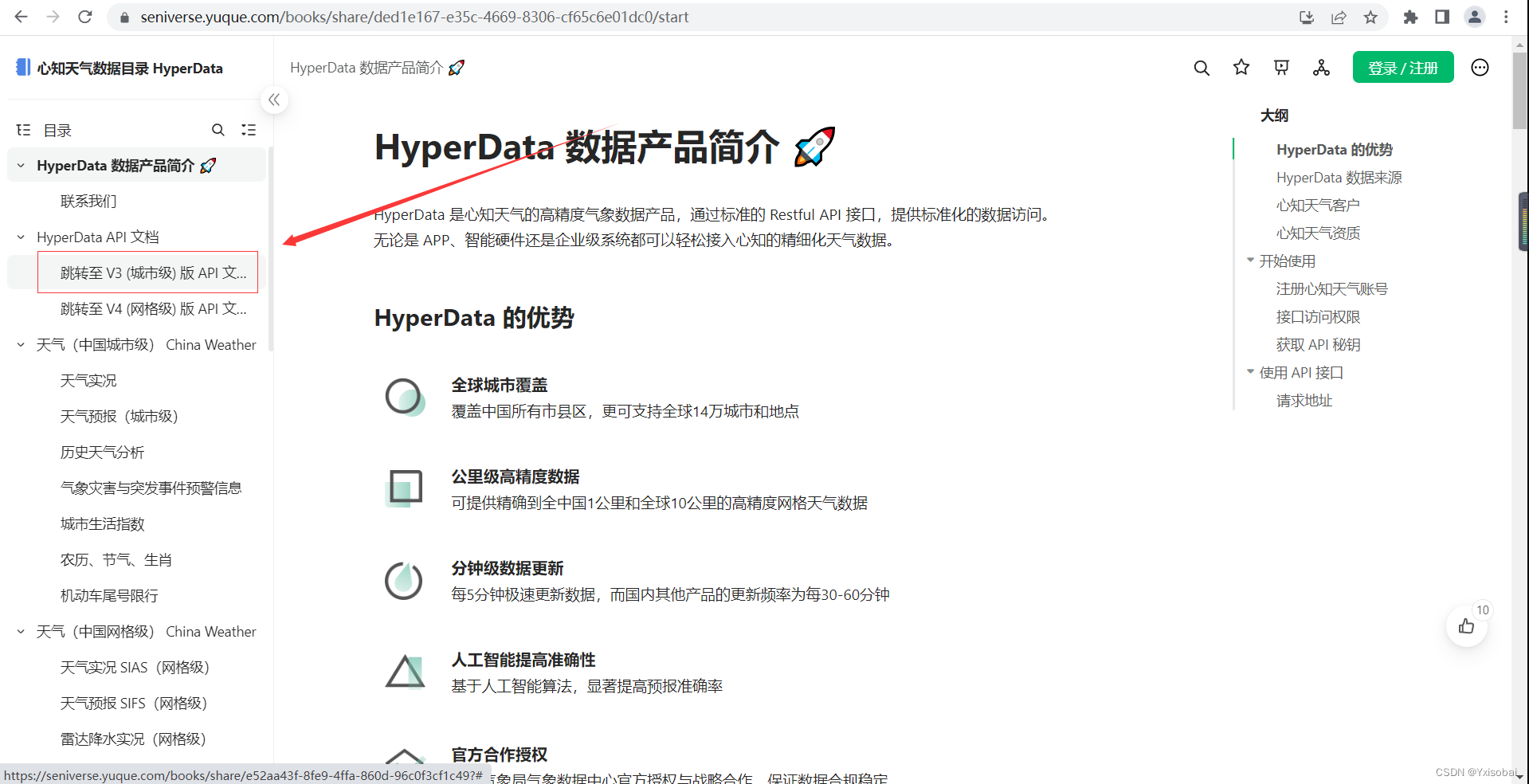Viewport: 1529px width, 784px height.
Task: Select 天气实况 in the sidebar
Action: pos(88,381)
